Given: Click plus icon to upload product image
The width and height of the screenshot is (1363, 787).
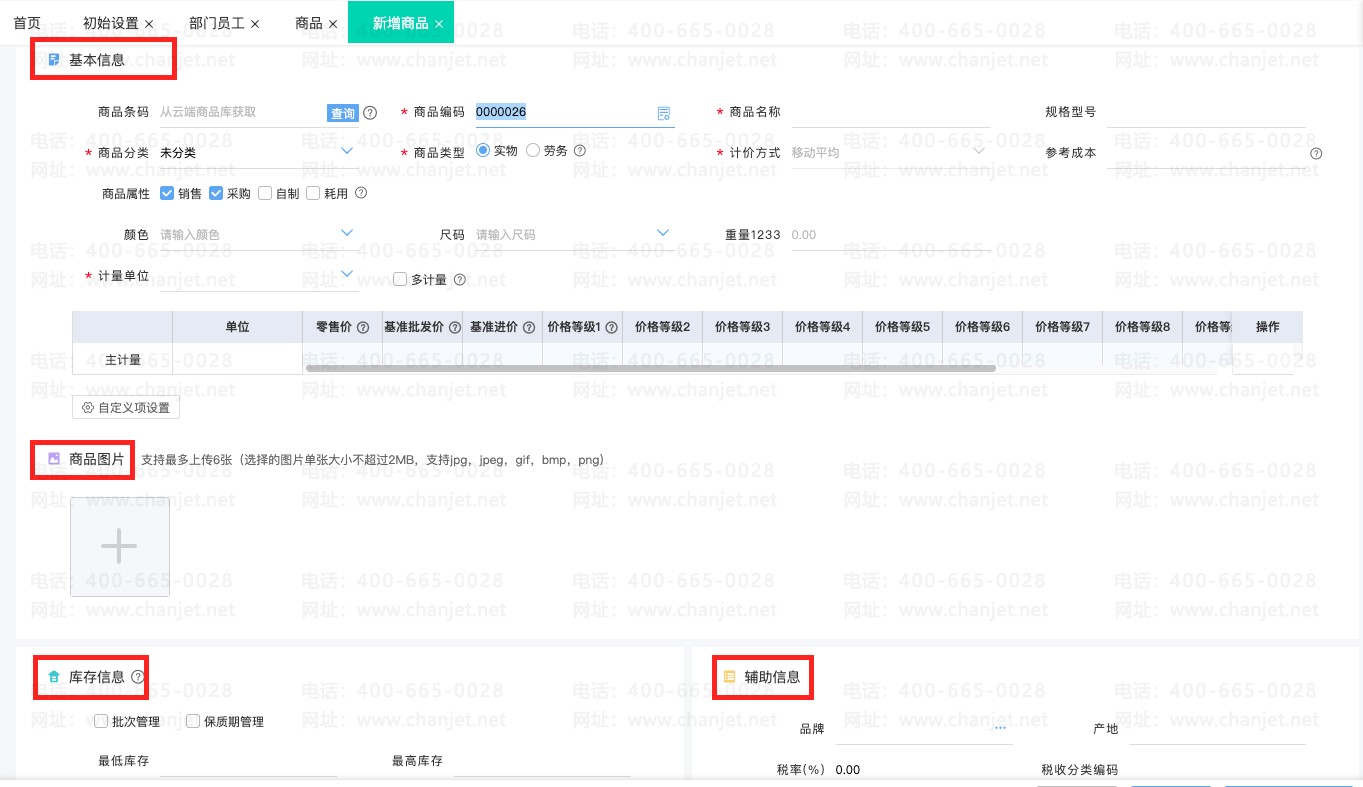Looking at the screenshot, I should (x=120, y=547).
